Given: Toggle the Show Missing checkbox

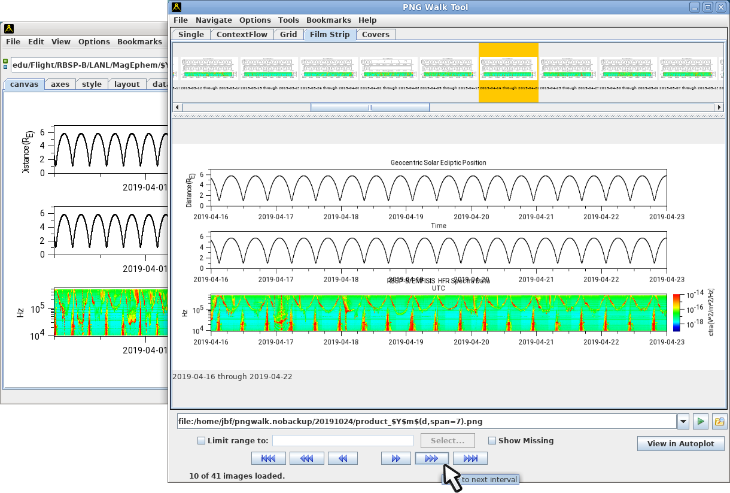Looking at the screenshot, I should click(x=492, y=440).
